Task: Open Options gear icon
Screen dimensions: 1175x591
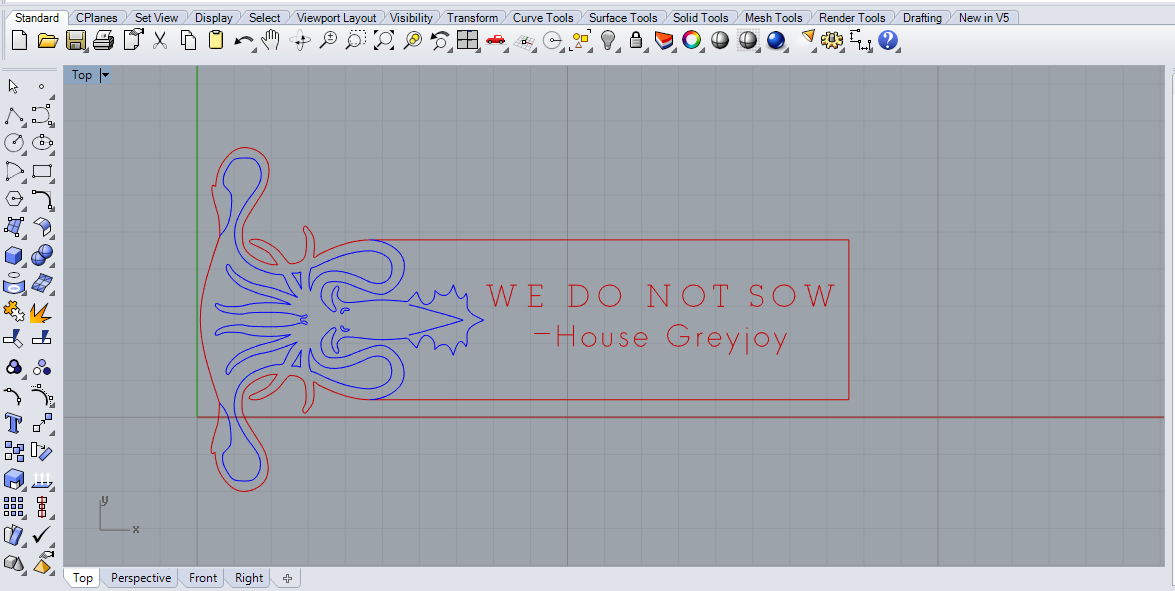Action: tap(832, 40)
